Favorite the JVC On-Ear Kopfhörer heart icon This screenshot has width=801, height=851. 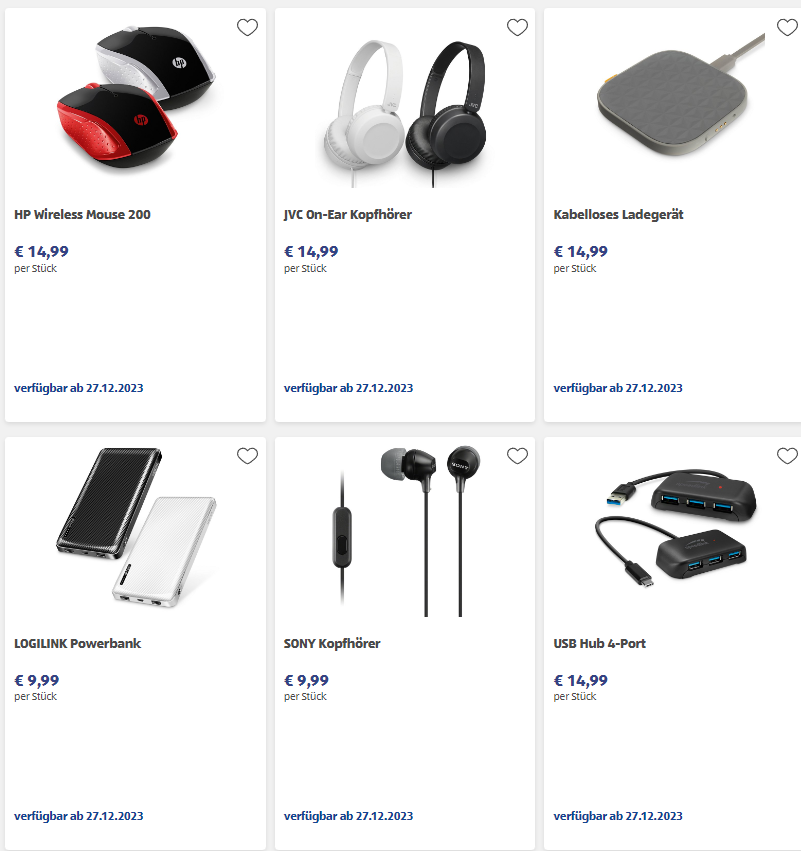[x=517, y=27]
